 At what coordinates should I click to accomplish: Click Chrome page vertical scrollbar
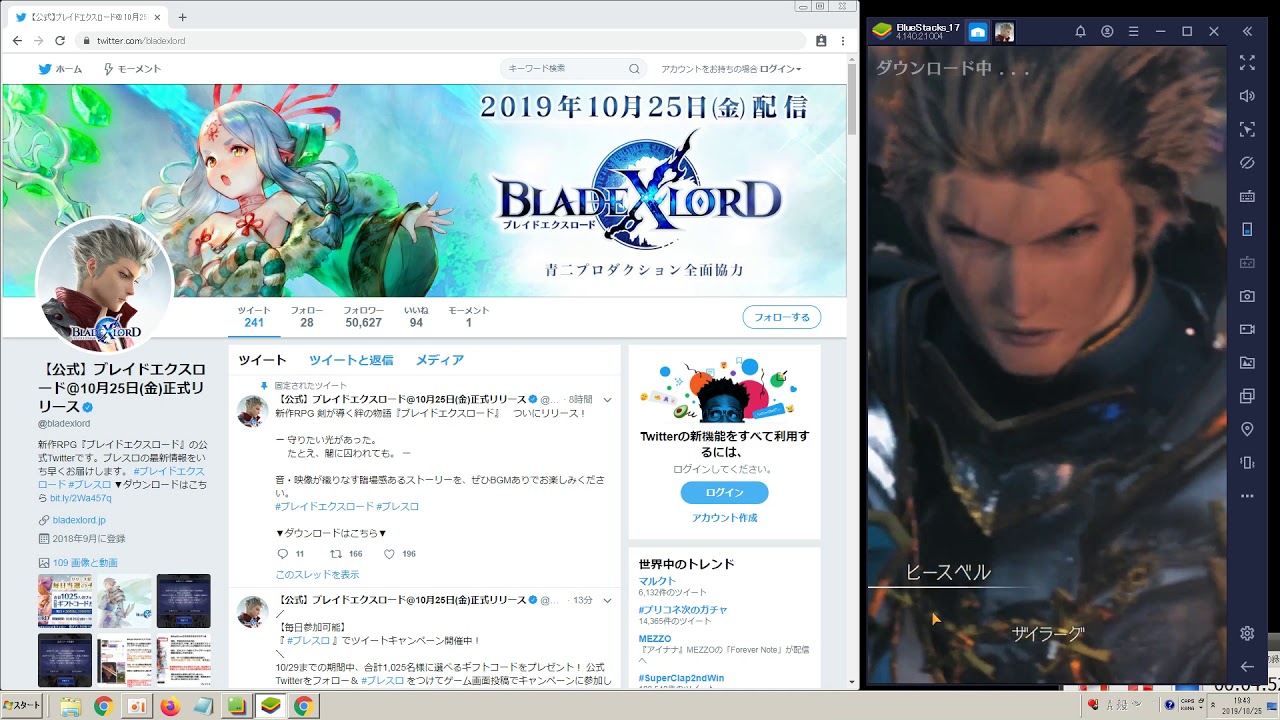(x=852, y=98)
